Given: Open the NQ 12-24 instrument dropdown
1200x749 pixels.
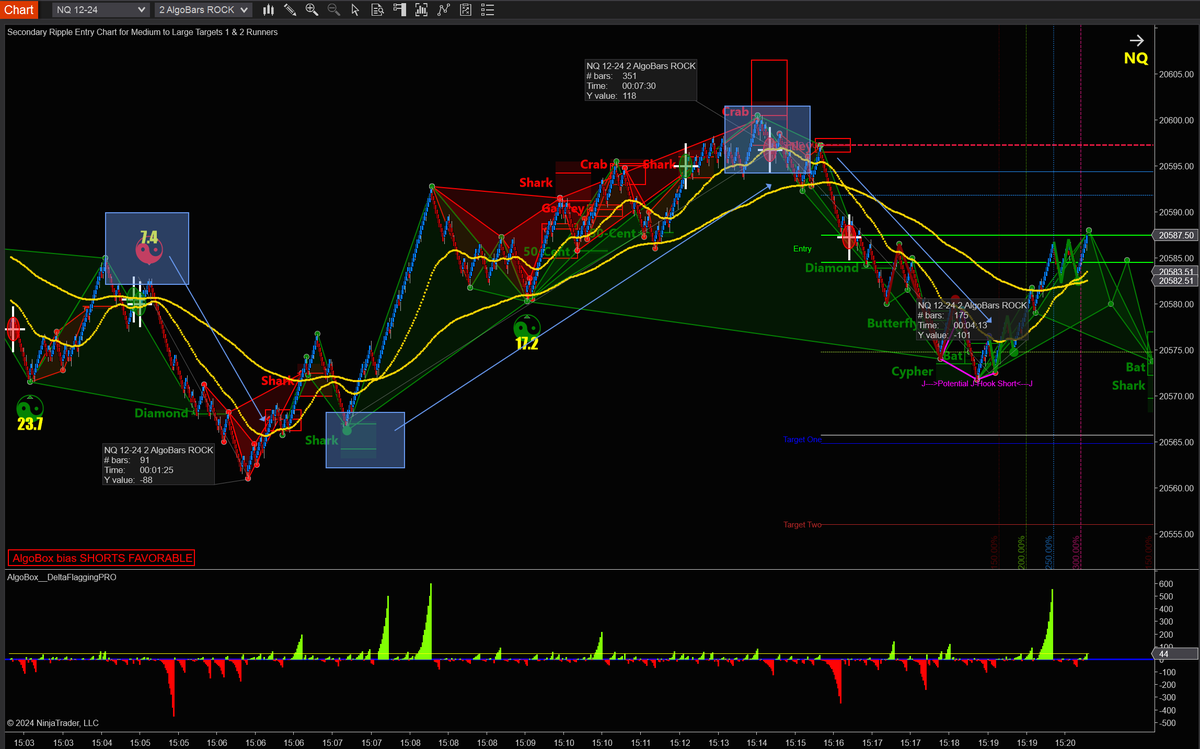Looking at the screenshot, I should [x=100, y=10].
